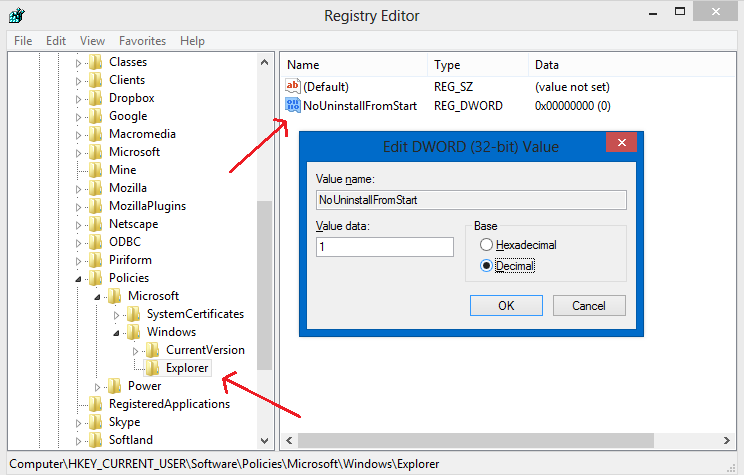
Task: Click the Mine folder icon
Action: [96, 170]
